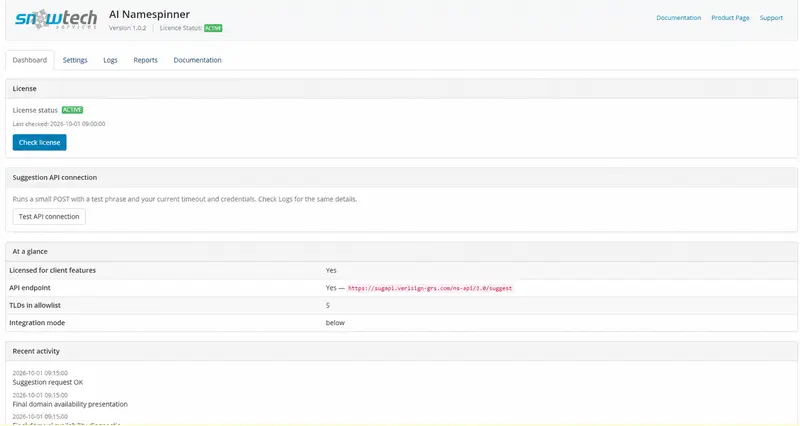The width and height of the screenshot is (800, 426).
Task: Click the API endpoint URL
Action: click(430, 288)
